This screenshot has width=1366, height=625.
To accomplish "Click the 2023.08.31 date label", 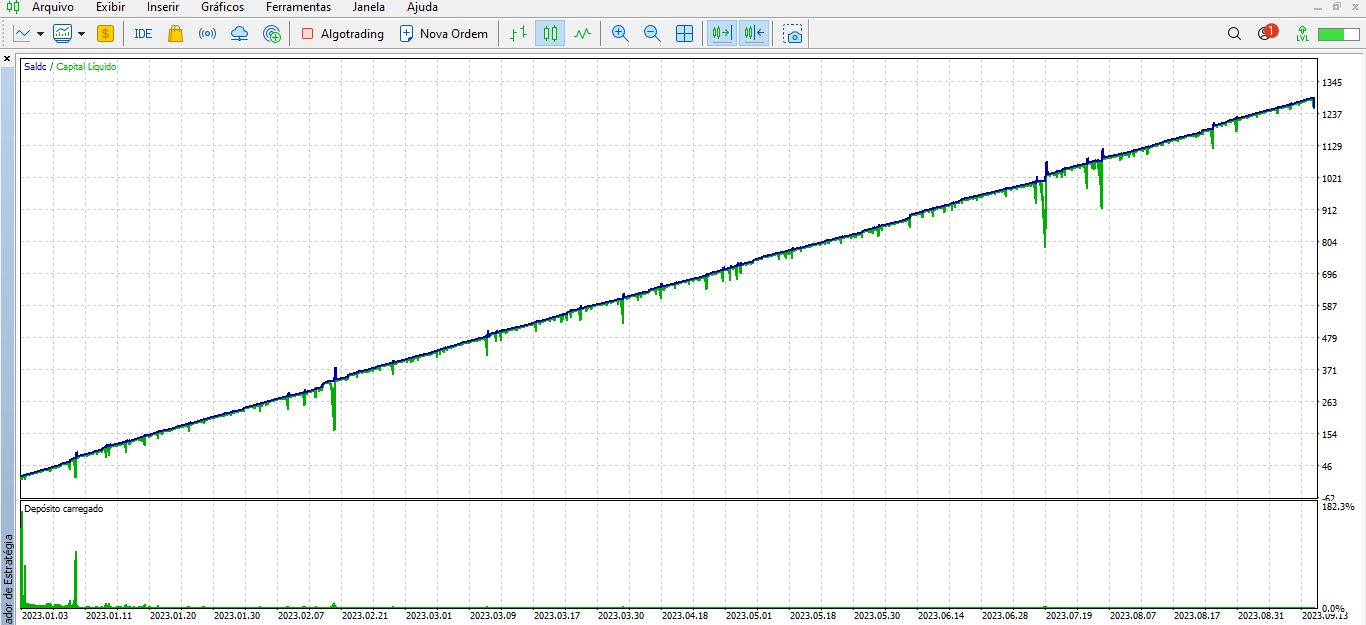I will point(1261,616).
